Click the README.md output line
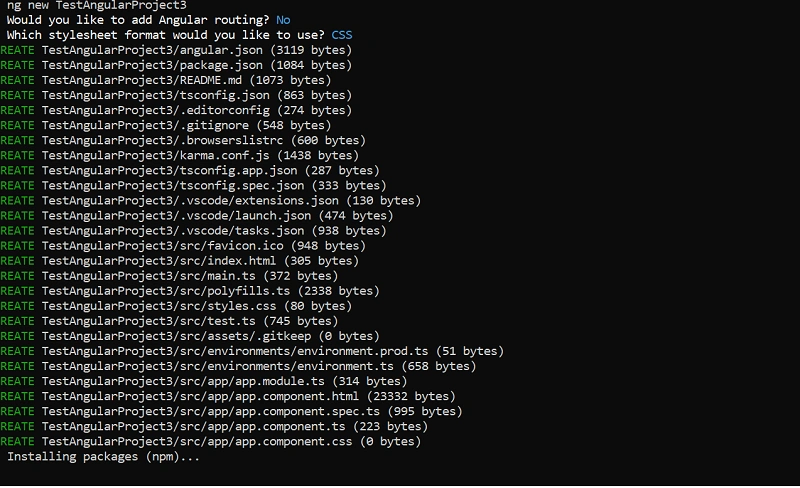Viewport: 800px width, 488px height. 166,81
